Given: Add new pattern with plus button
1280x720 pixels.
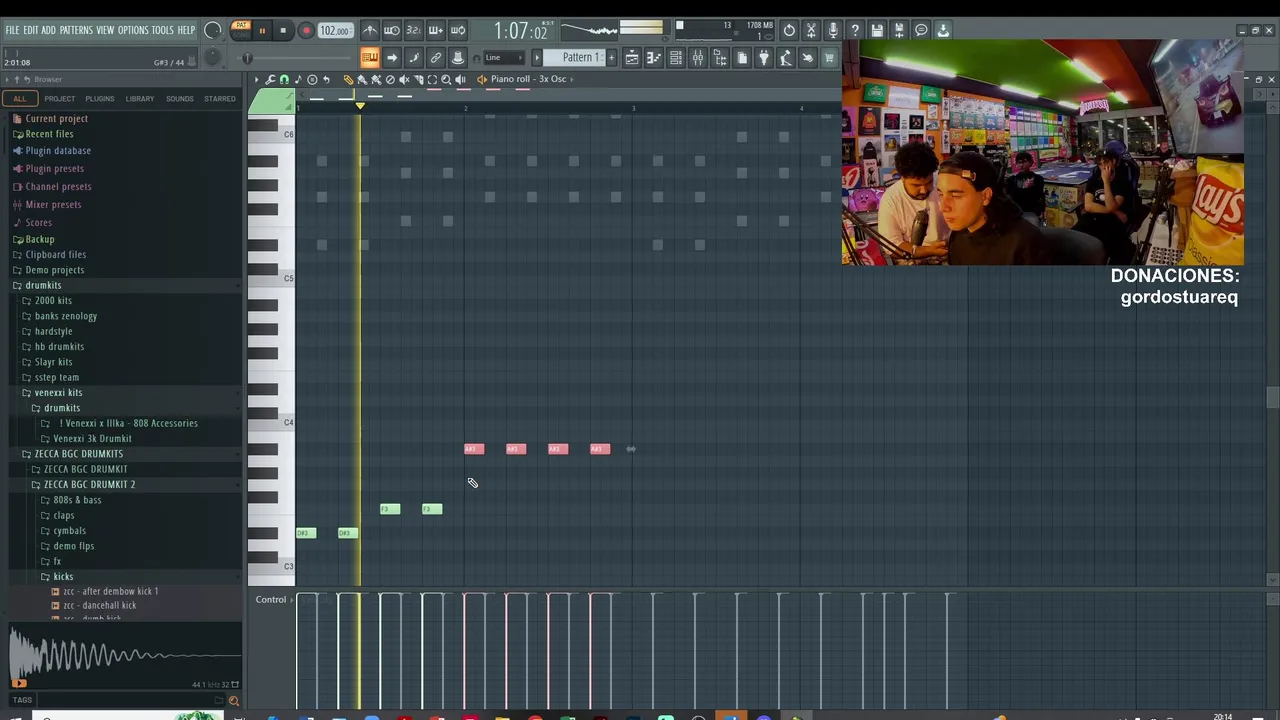Looking at the screenshot, I should pyautogui.click(x=611, y=57).
